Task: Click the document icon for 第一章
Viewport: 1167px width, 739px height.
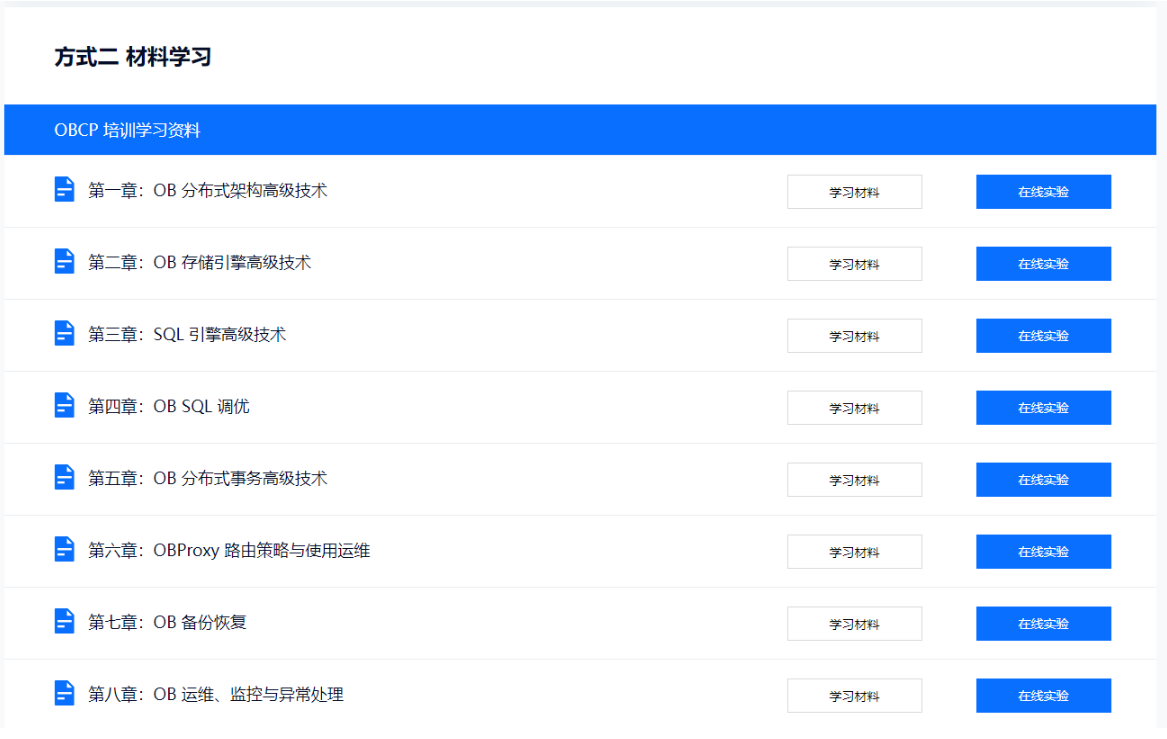Action: [63, 191]
